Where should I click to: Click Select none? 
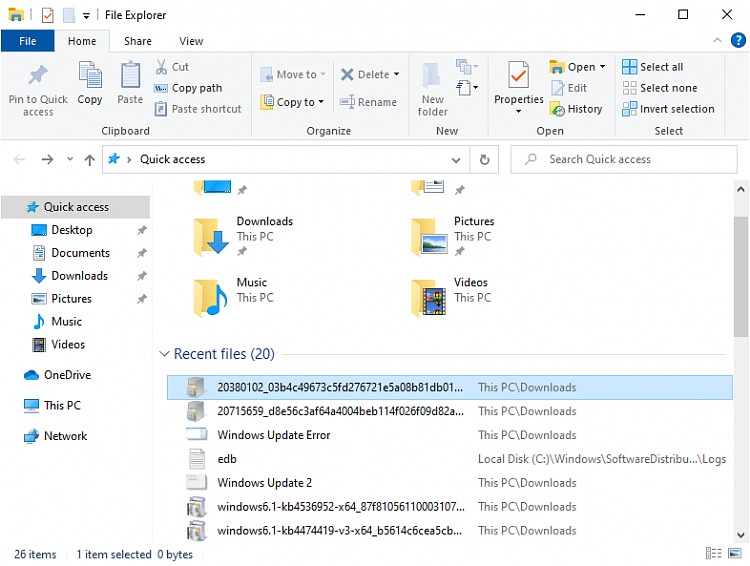(660, 88)
